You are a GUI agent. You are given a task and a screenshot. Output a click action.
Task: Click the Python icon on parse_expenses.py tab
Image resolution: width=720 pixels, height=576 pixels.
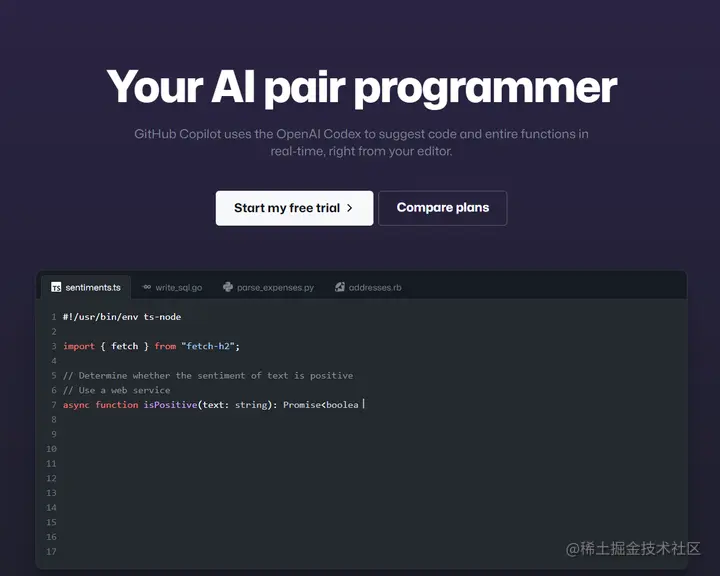point(228,287)
